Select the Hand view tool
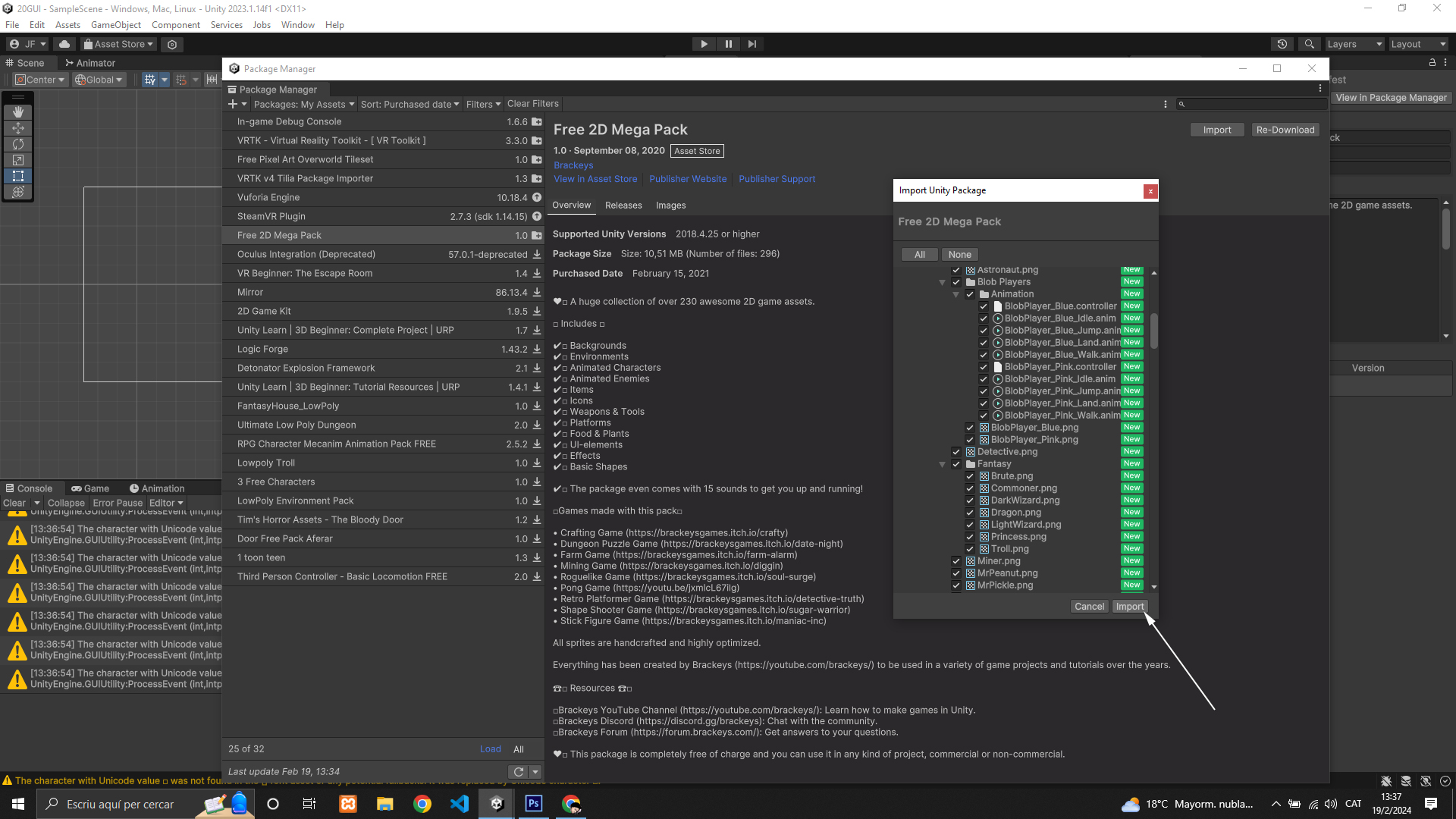 [18, 111]
